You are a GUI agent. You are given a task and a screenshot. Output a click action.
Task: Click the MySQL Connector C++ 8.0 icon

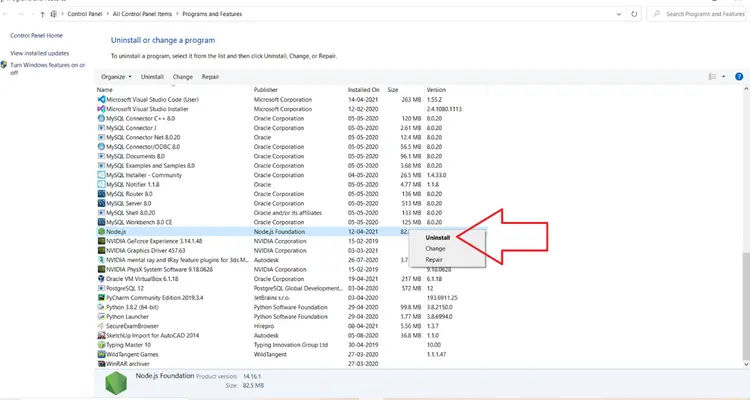tap(101, 118)
